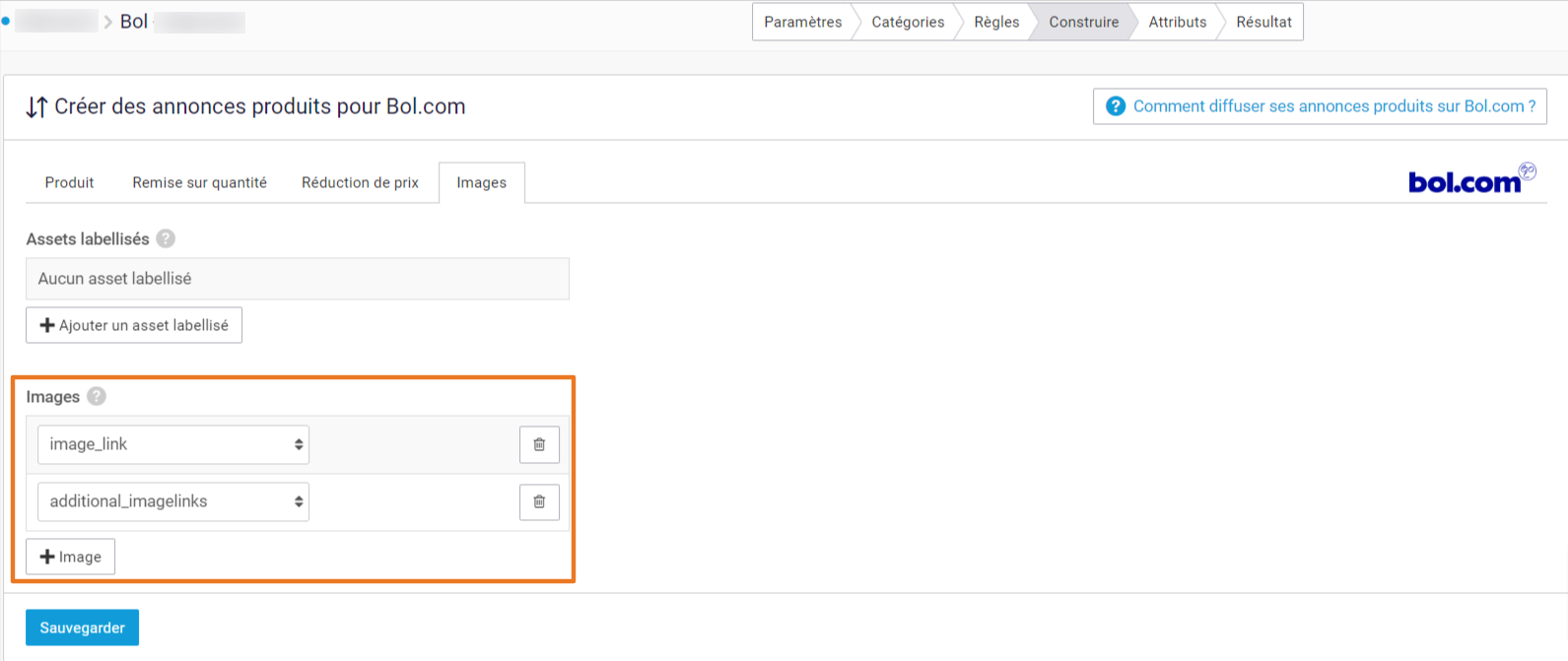Switch to the Remise sur quantité tab
This screenshot has width=1568, height=661.
[200, 182]
